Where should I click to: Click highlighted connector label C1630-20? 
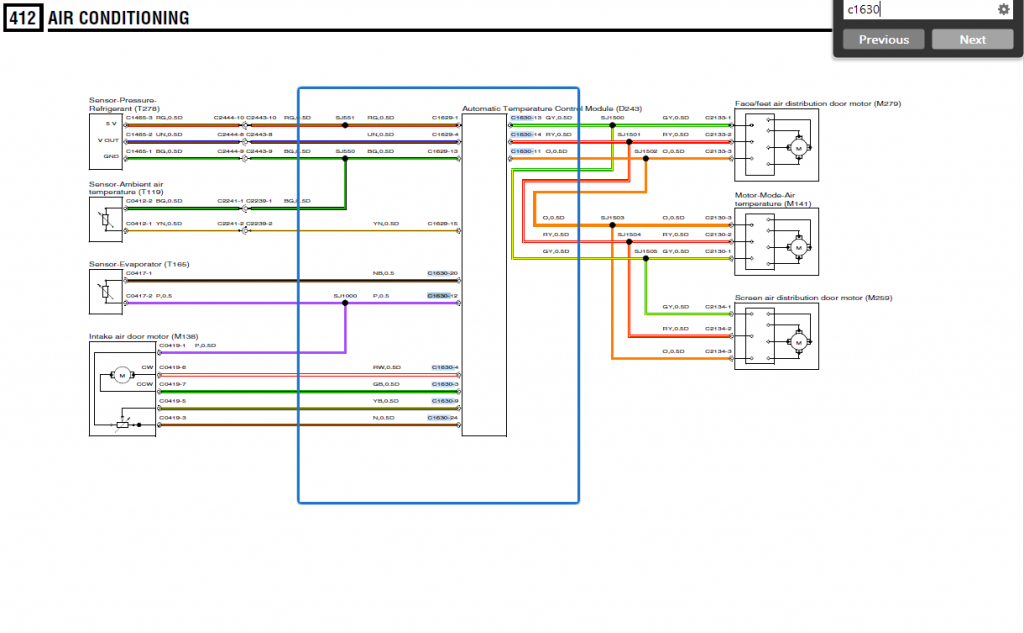[x=443, y=273]
